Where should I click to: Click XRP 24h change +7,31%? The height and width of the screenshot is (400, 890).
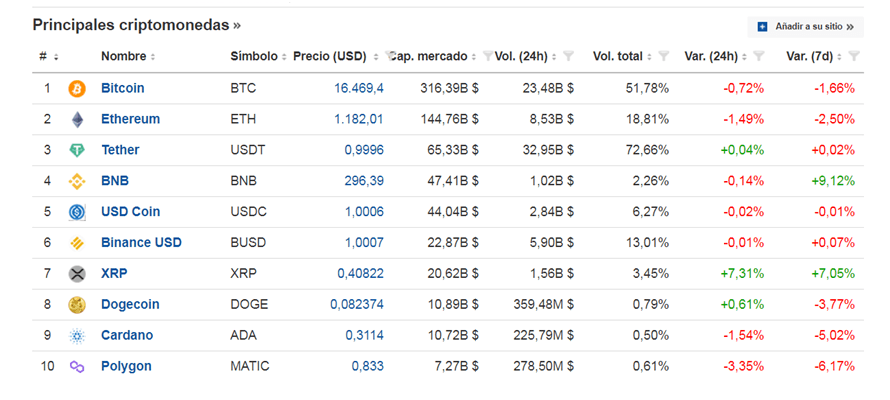point(742,273)
